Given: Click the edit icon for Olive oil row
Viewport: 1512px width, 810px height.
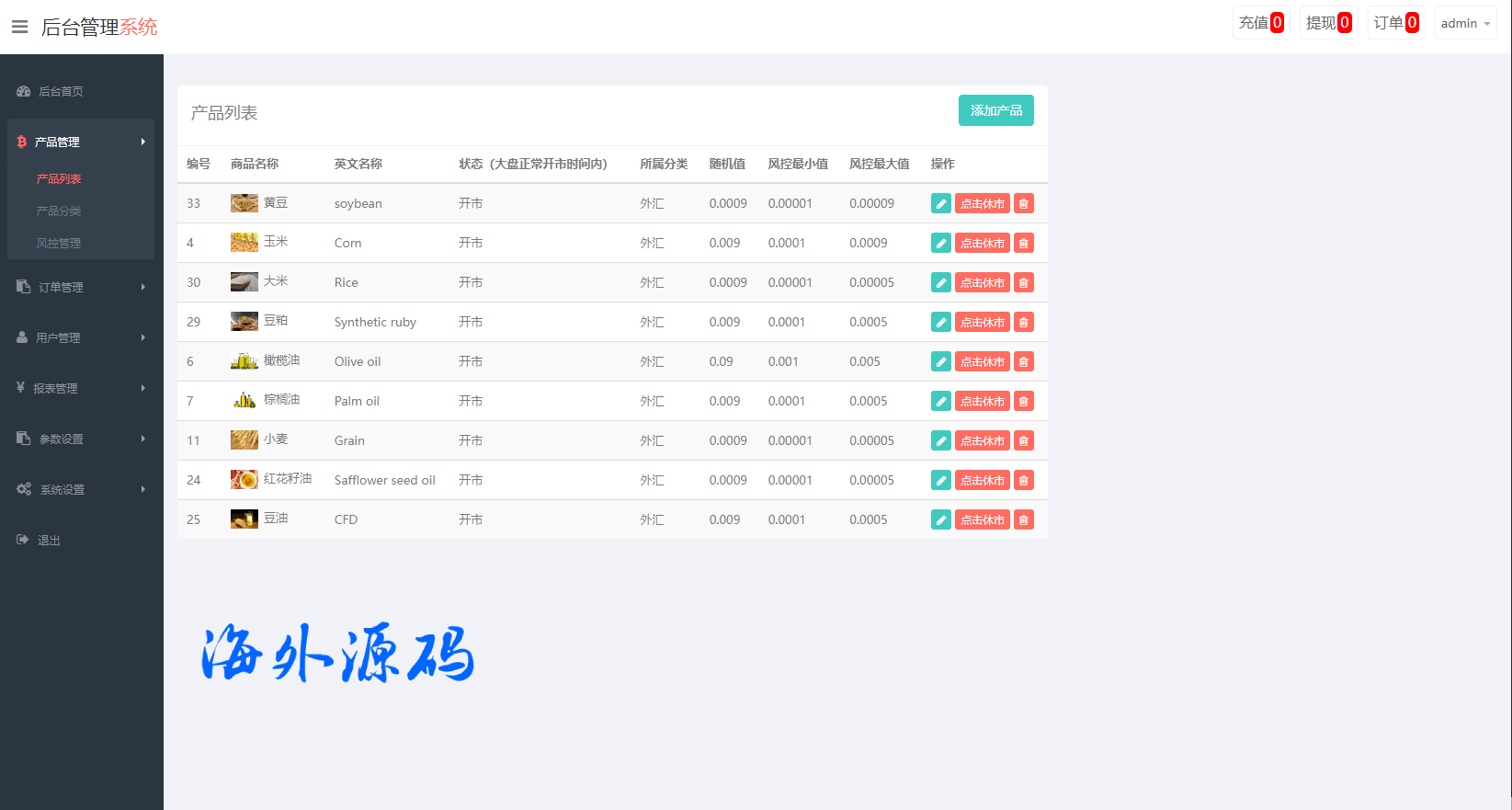Looking at the screenshot, I should pyautogui.click(x=940, y=362).
